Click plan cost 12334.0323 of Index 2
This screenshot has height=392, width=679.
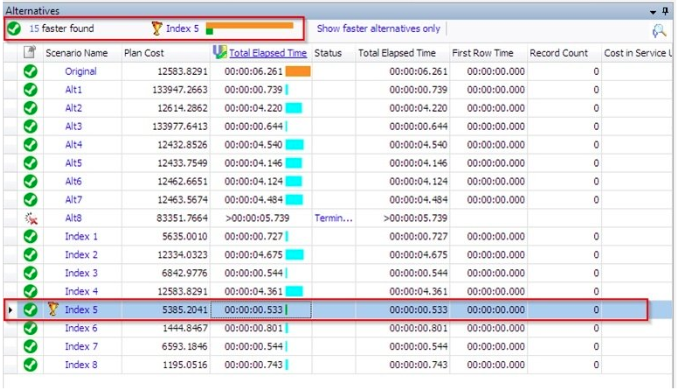pos(182,255)
